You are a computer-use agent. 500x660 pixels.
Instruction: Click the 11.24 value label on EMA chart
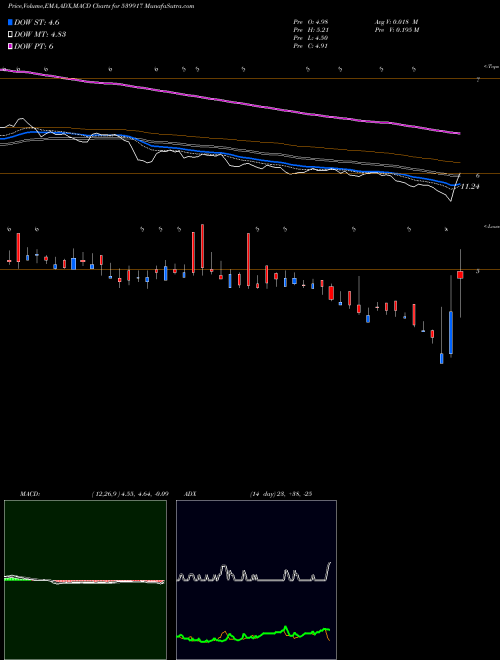470,186
